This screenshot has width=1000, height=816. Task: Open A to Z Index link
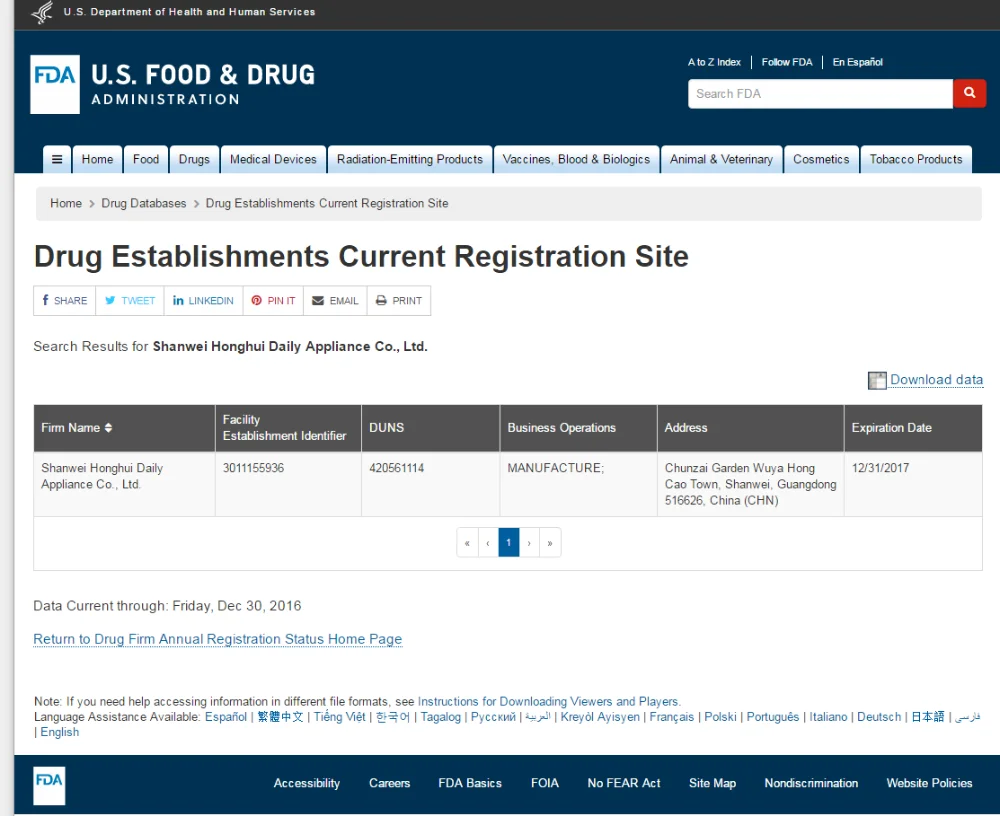coord(714,62)
